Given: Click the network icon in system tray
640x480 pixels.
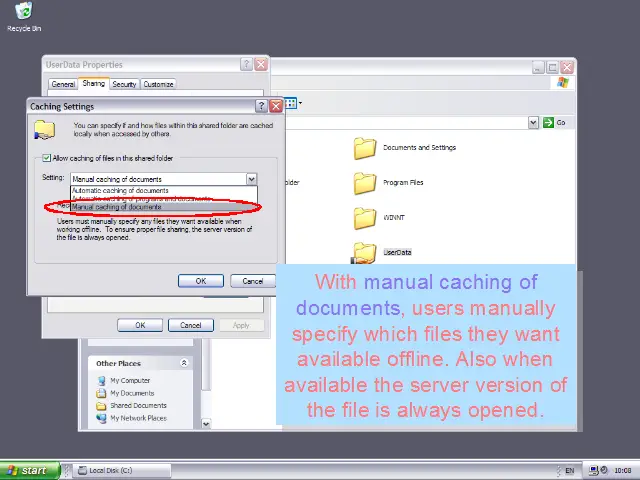Looking at the screenshot, I should click(594, 471).
